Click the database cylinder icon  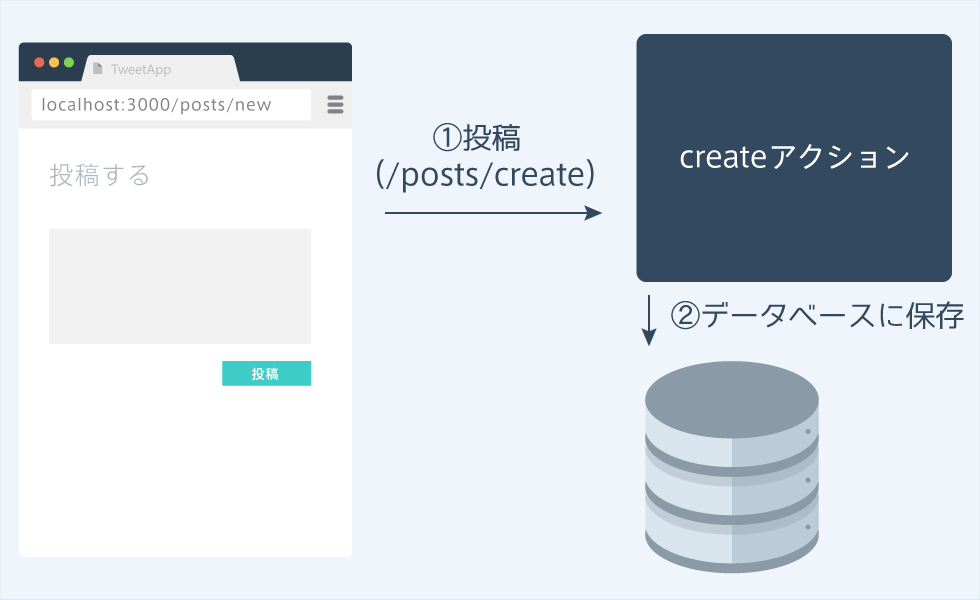click(732, 466)
